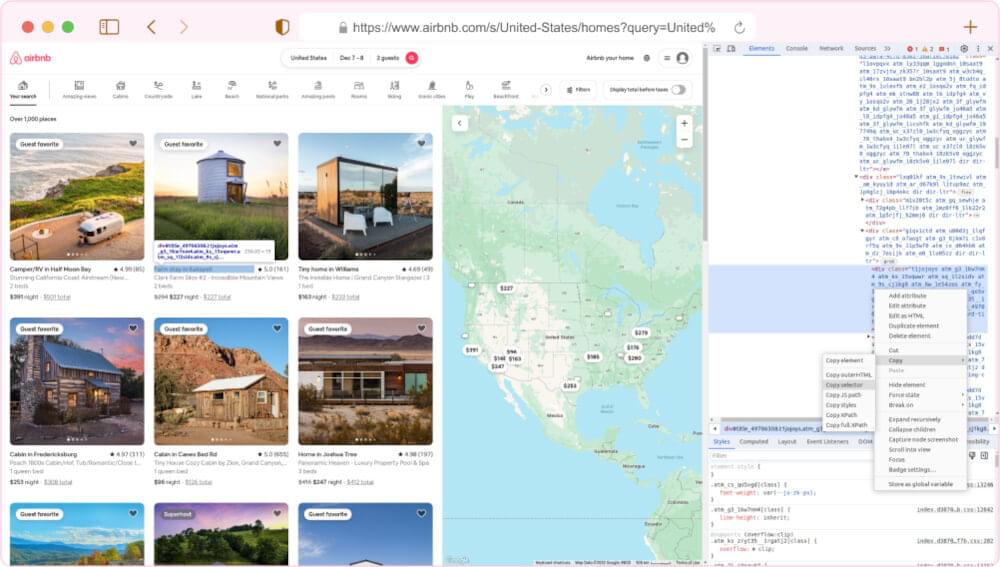Open the Tiny home in Williams photo
Image resolution: width=1000 pixels, height=567 pixels.
(x=365, y=196)
